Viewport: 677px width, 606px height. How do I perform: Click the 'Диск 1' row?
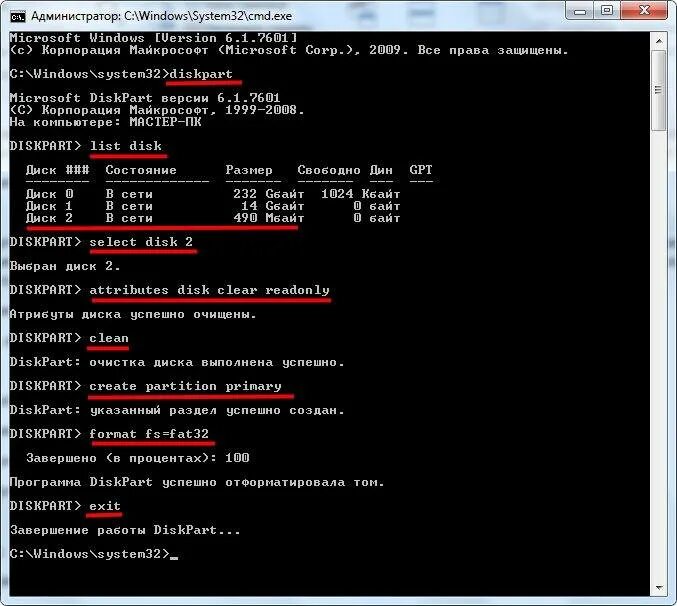213,206
